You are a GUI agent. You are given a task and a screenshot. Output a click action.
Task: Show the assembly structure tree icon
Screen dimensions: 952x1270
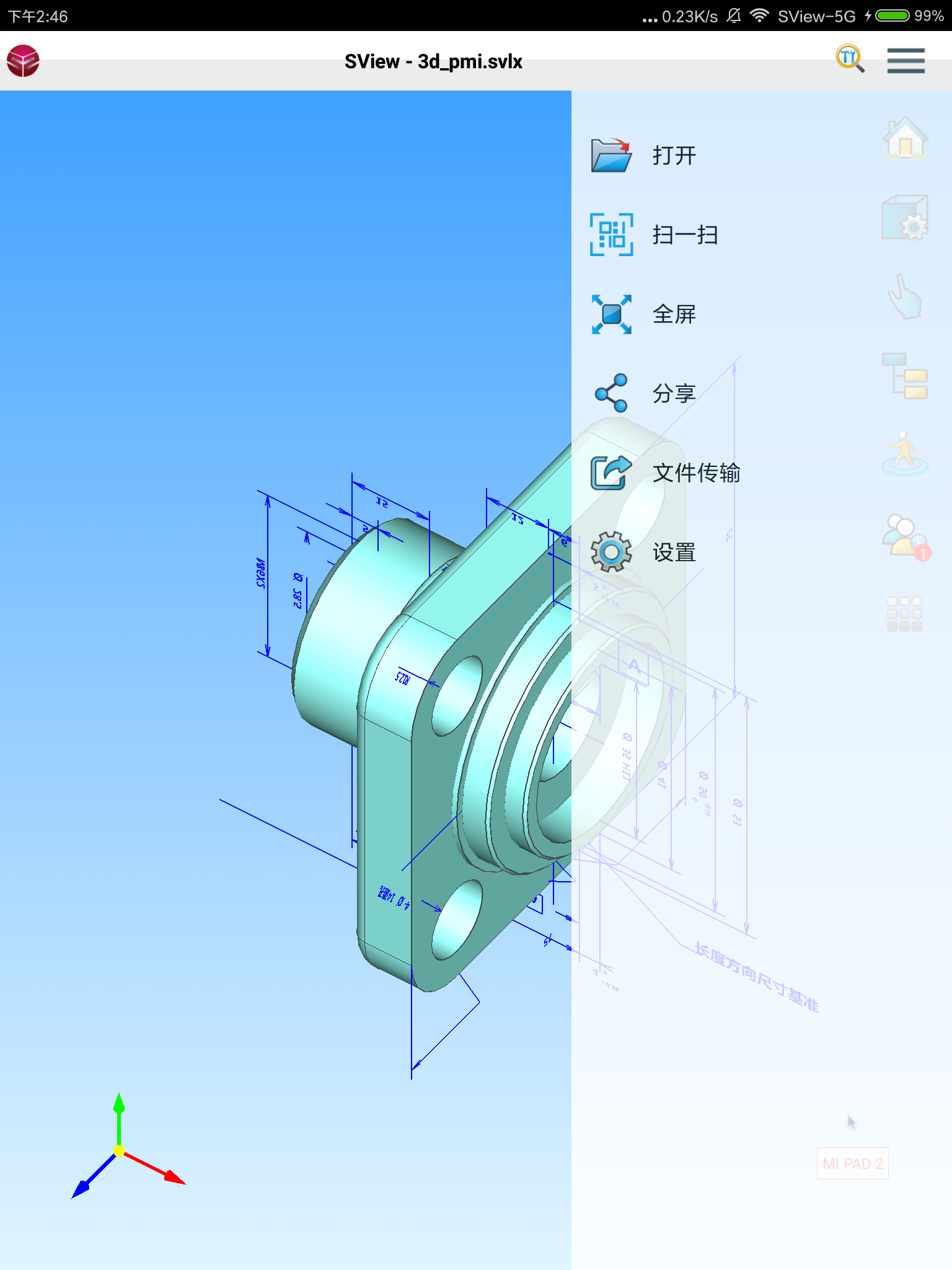coord(905,376)
